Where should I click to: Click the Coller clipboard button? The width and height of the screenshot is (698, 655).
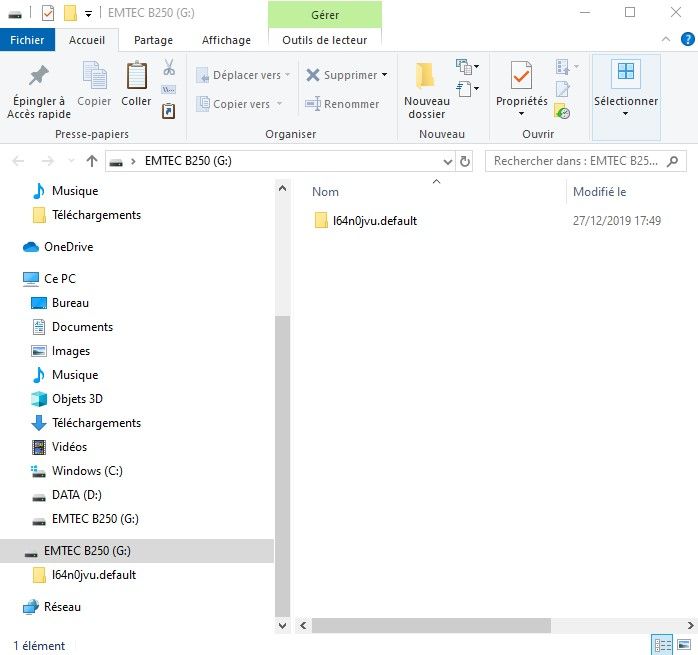pos(136,84)
